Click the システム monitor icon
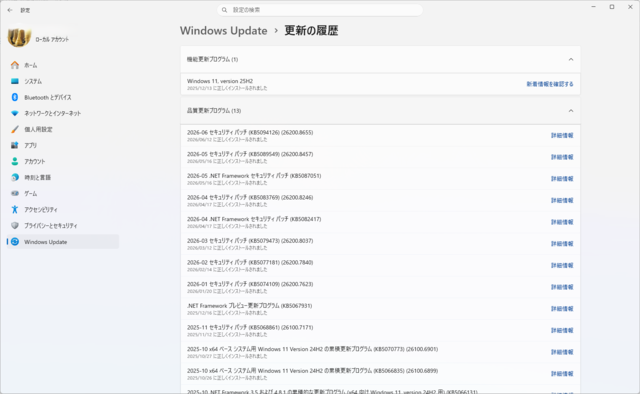The image size is (640, 394). (x=15, y=81)
